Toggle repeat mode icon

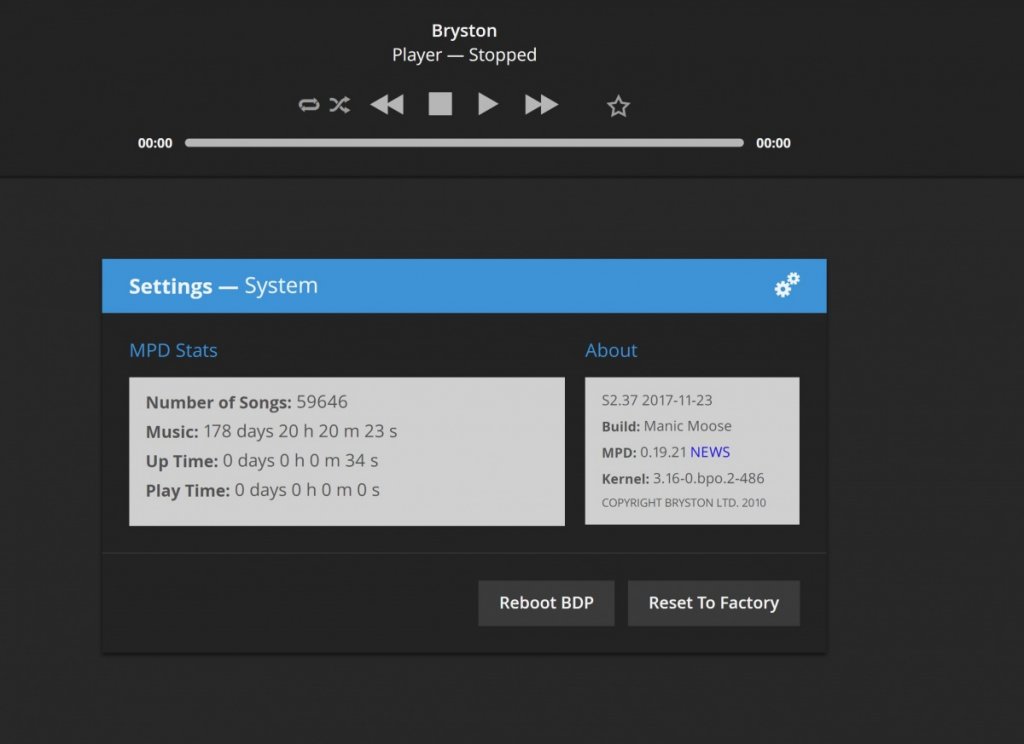click(x=309, y=105)
